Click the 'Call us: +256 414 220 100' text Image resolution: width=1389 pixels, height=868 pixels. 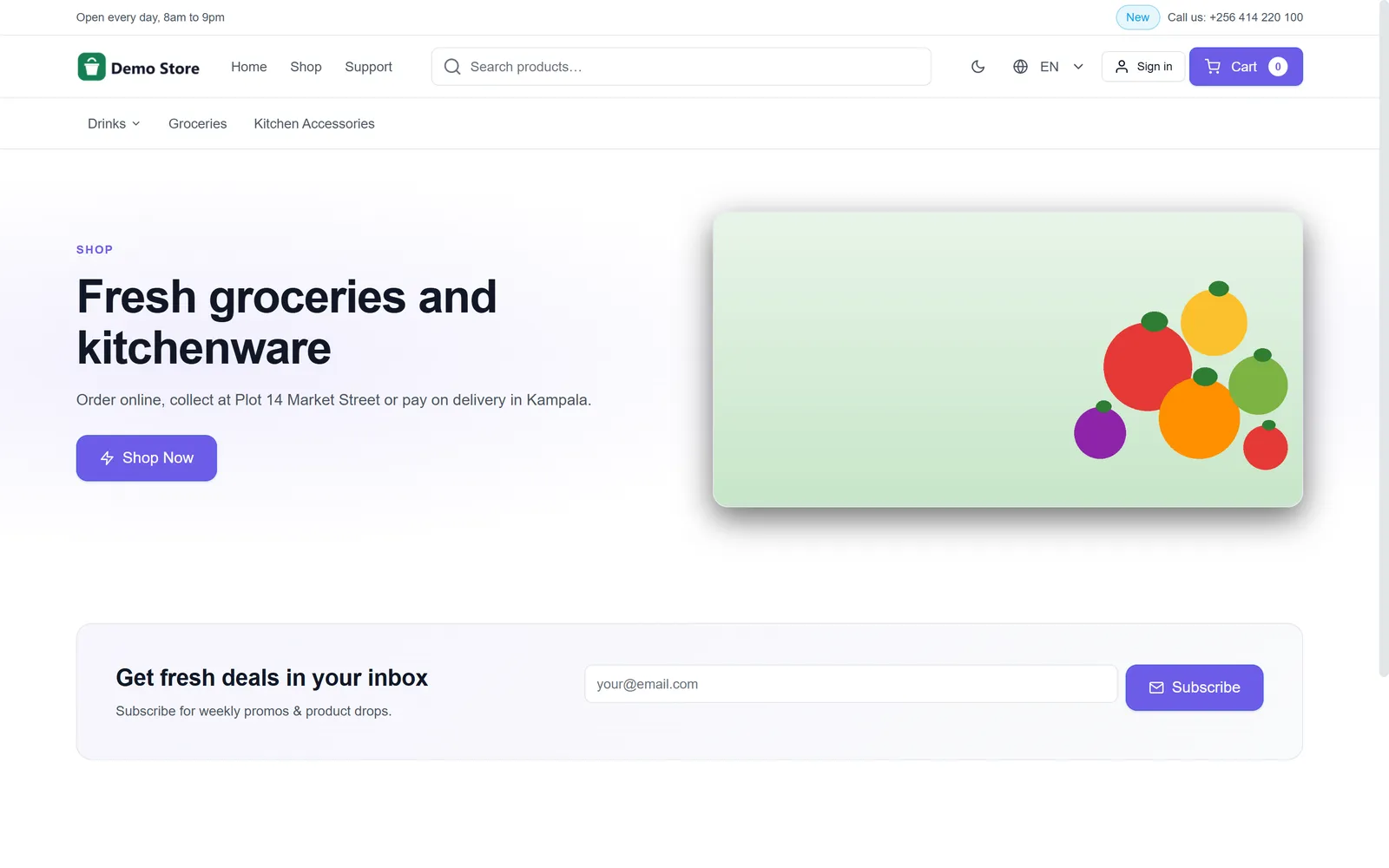pos(1234,17)
